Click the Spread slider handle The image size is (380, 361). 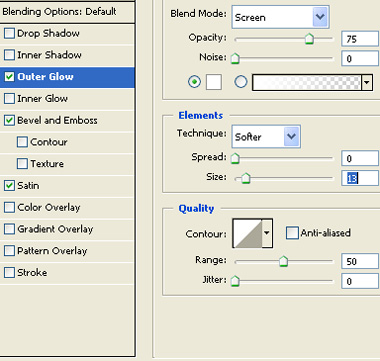tap(235, 158)
